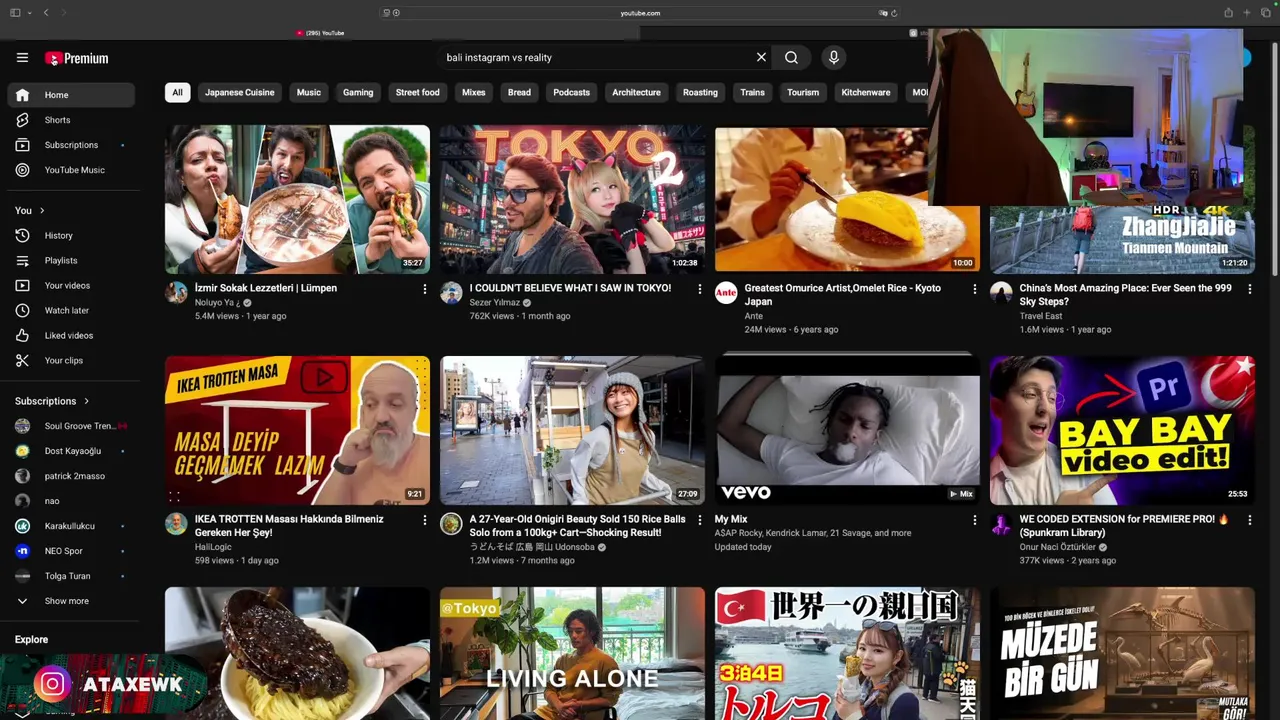Select the Podcasts filter chip
Image resolution: width=1280 pixels, height=720 pixels.
[x=572, y=92]
